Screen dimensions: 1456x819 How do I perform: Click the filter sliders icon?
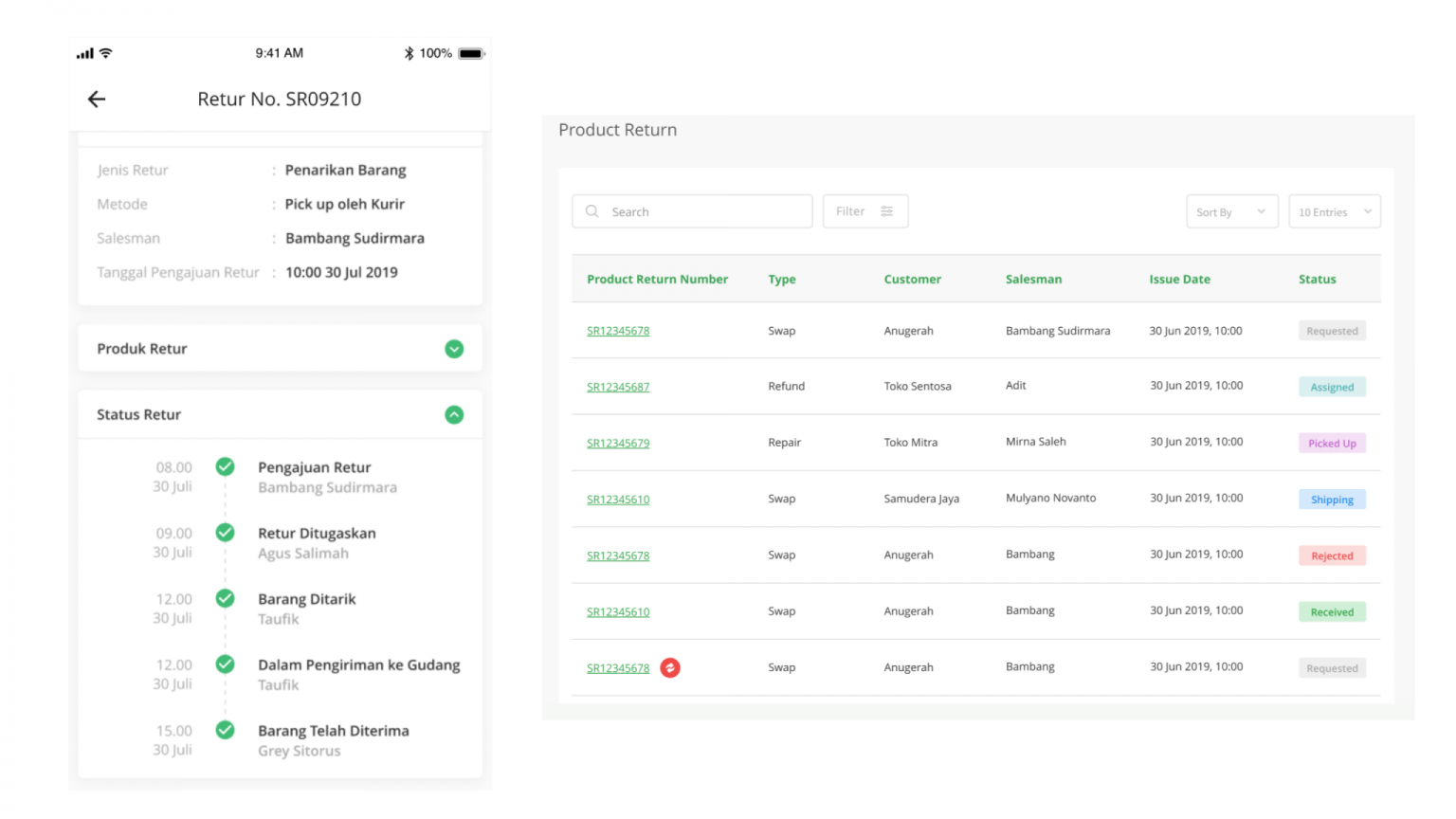[x=887, y=211]
